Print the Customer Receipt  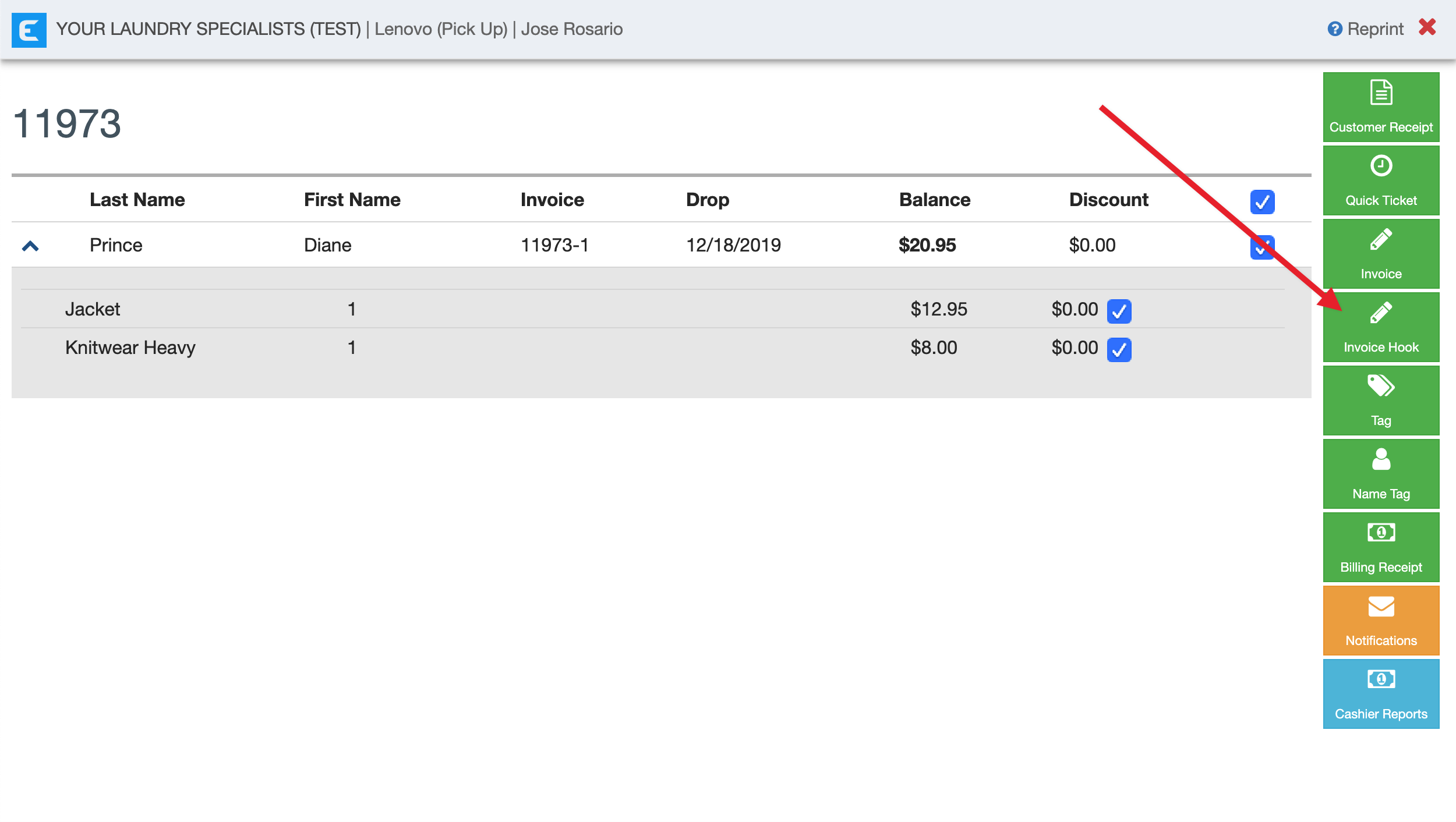[1380, 107]
